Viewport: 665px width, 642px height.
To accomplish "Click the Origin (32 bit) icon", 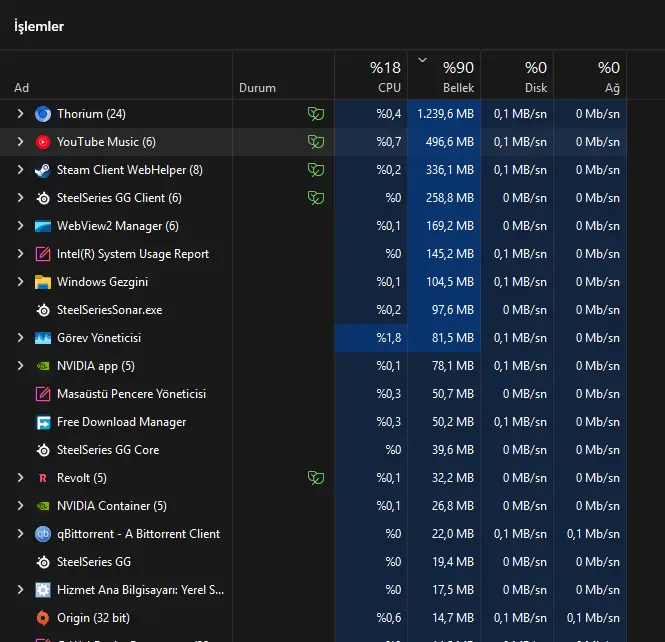I will (43, 618).
